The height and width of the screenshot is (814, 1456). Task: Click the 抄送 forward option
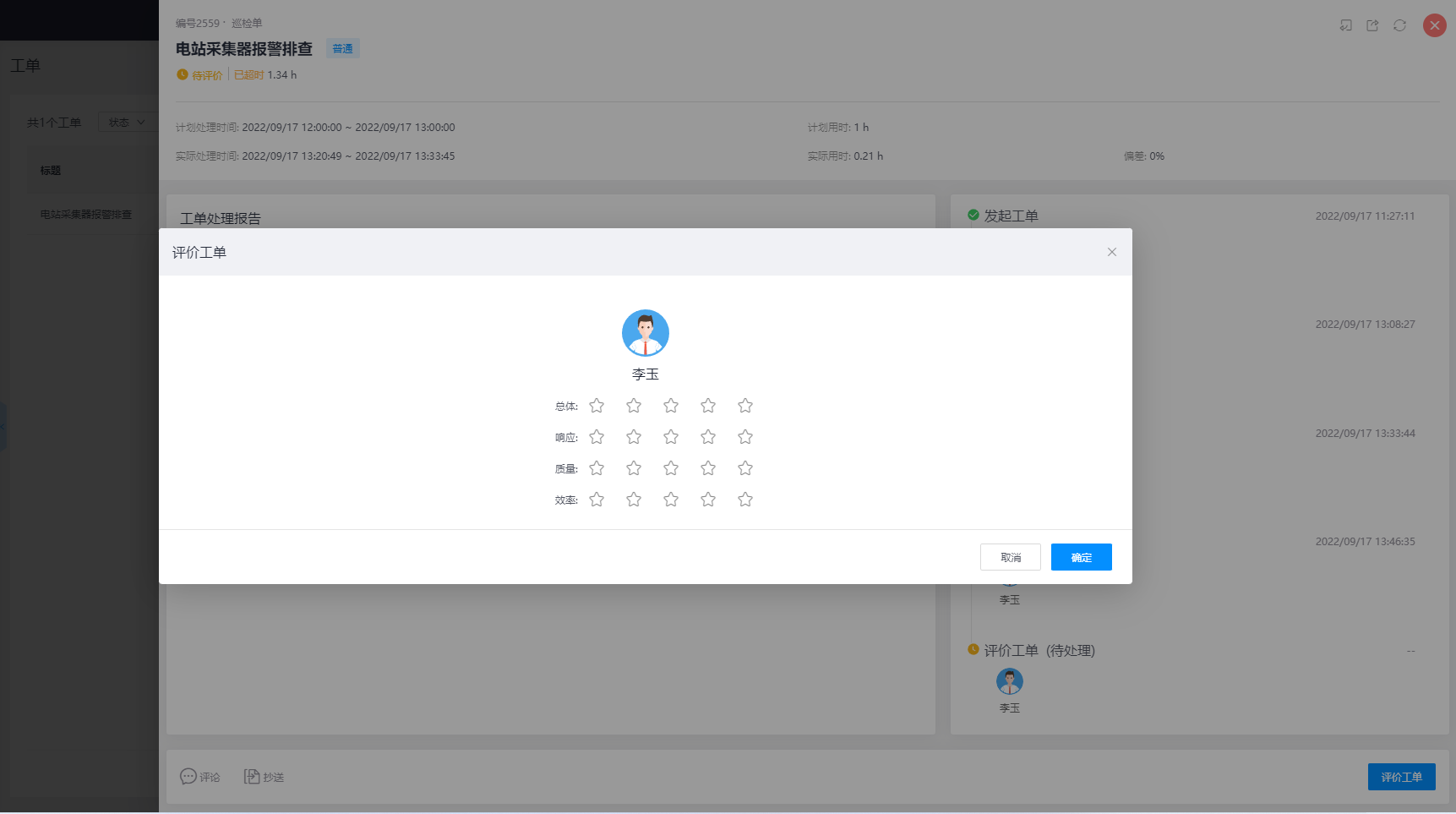(x=264, y=777)
